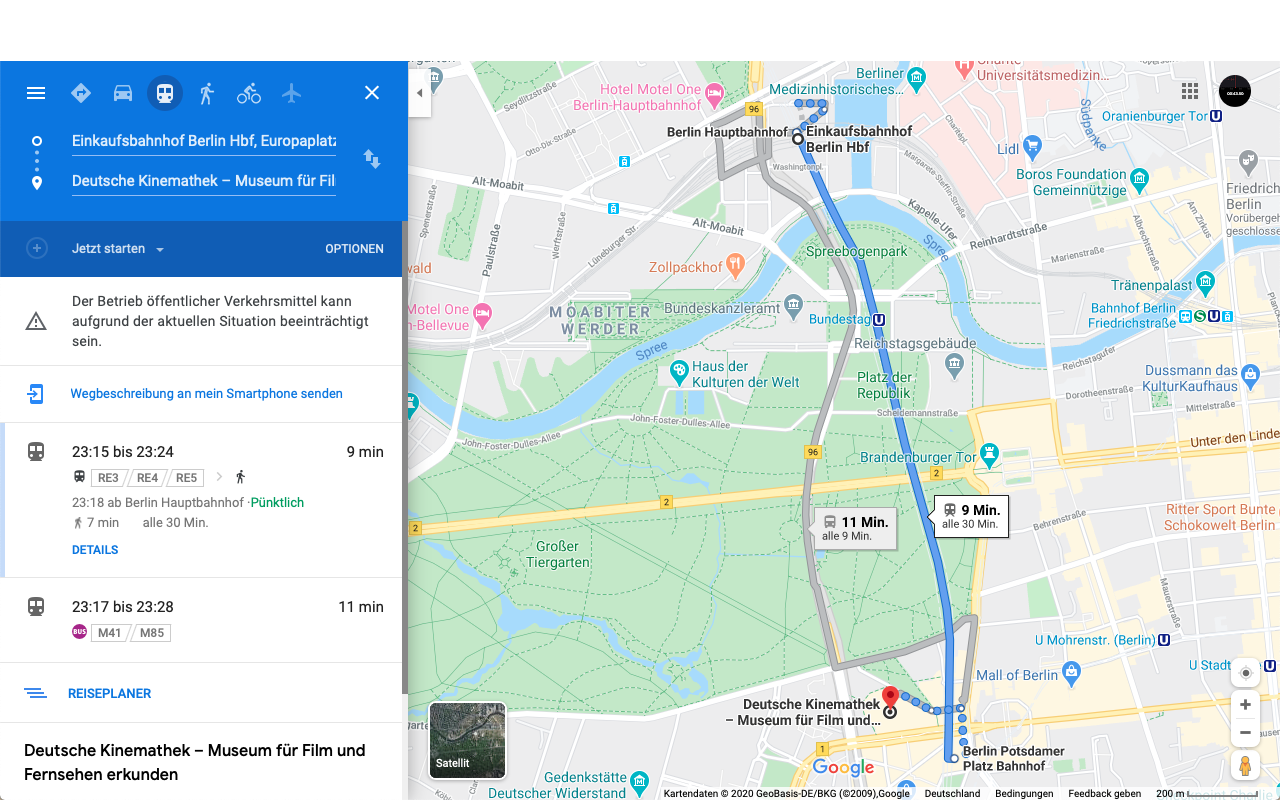Click the RE3 line badge
Image resolution: width=1280 pixels, height=800 pixels.
pyautogui.click(x=108, y=478)
